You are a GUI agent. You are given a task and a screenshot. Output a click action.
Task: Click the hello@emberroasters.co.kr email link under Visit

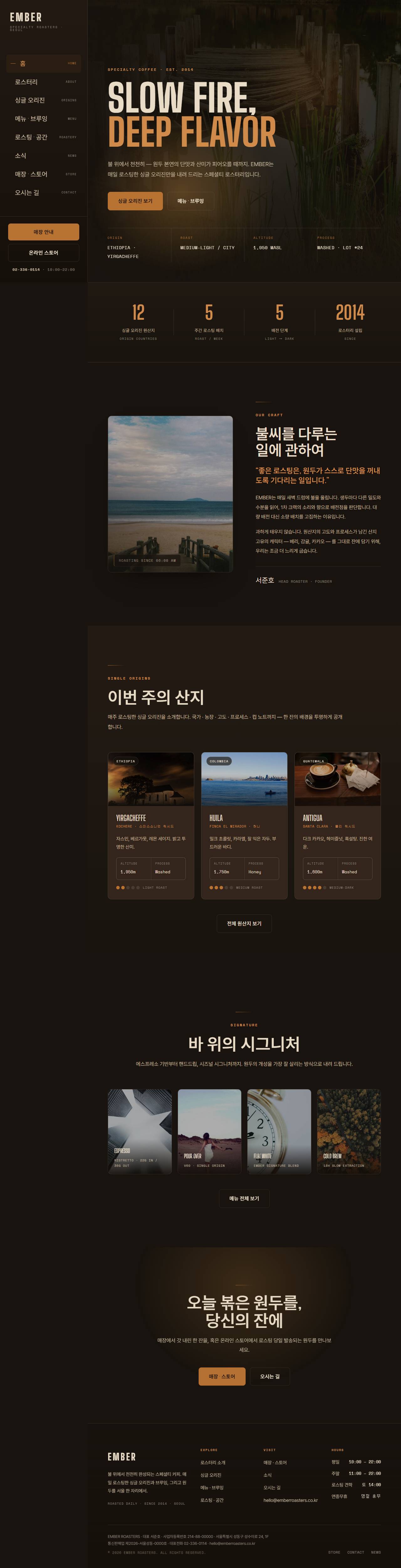[291, 1500]
